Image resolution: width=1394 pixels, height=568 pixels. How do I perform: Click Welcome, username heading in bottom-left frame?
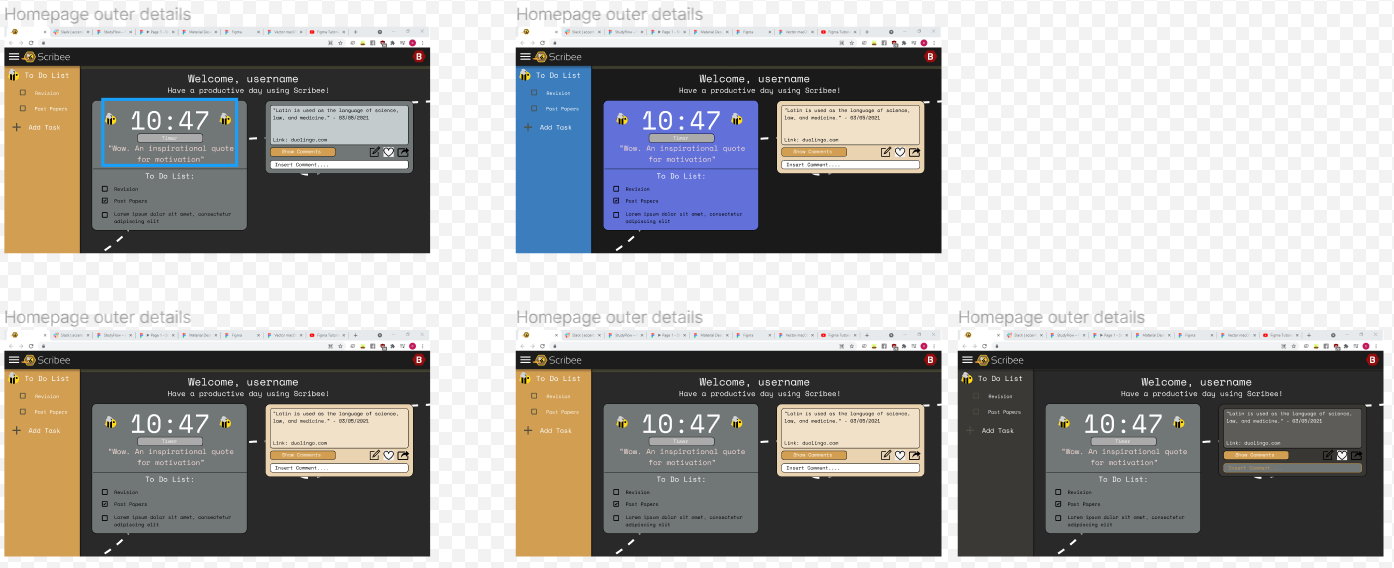(243, 382)
